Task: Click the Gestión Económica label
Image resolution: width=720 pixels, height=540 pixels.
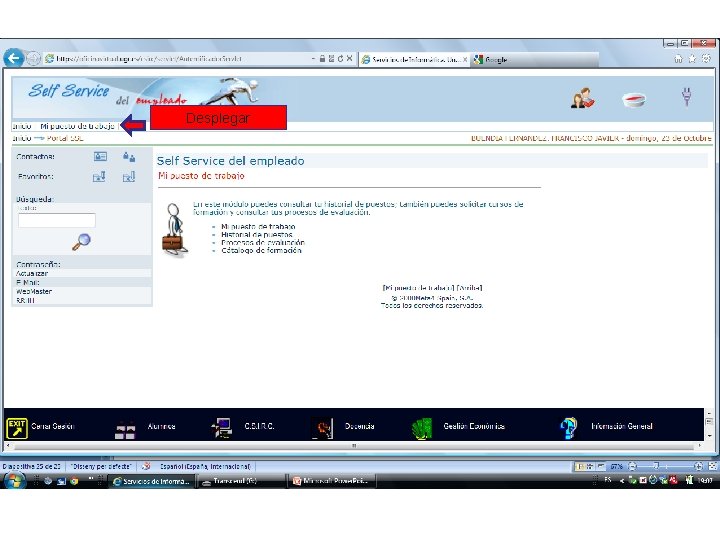Action: point(474,426)
